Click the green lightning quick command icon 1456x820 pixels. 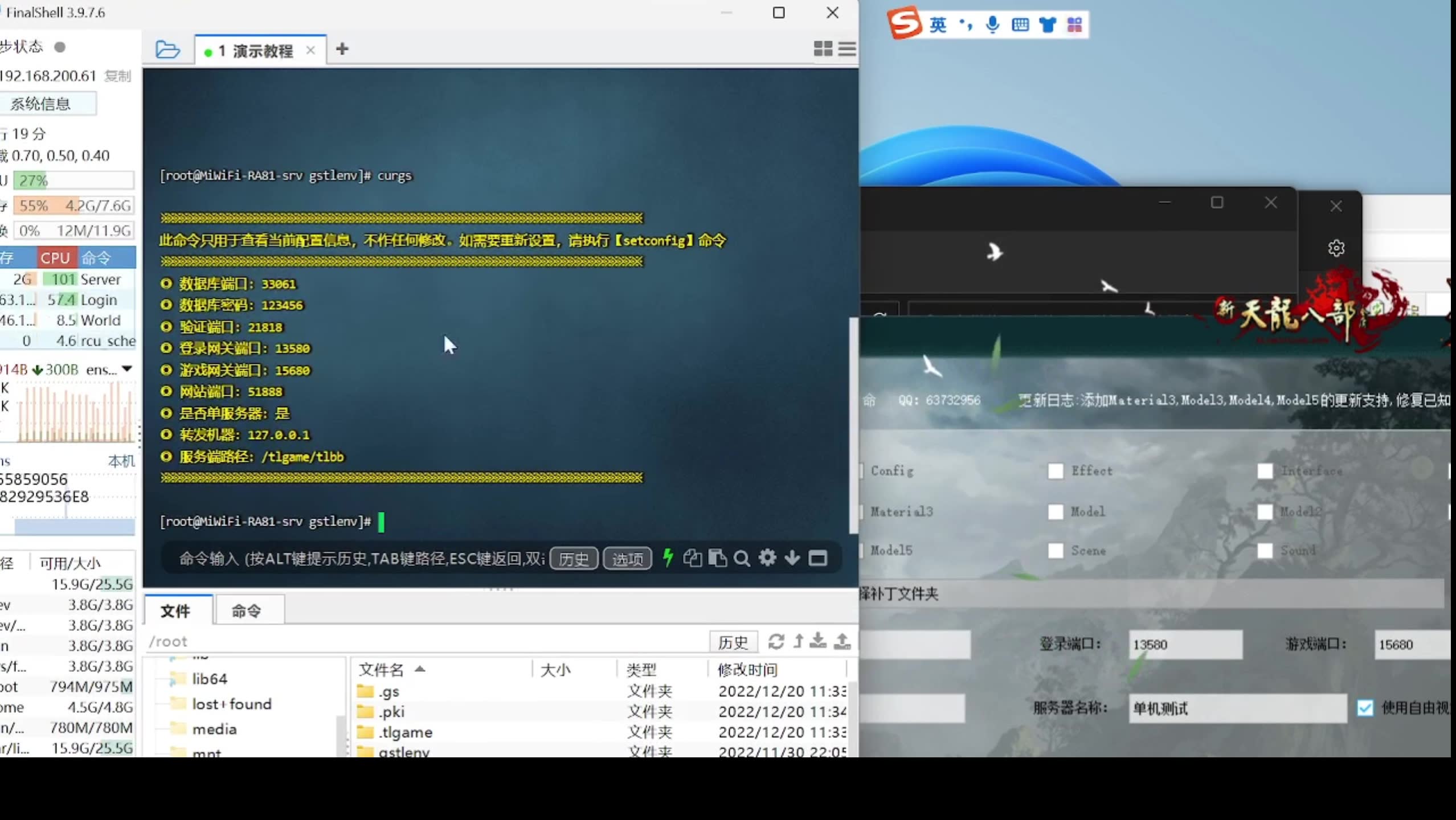[668, 557]
